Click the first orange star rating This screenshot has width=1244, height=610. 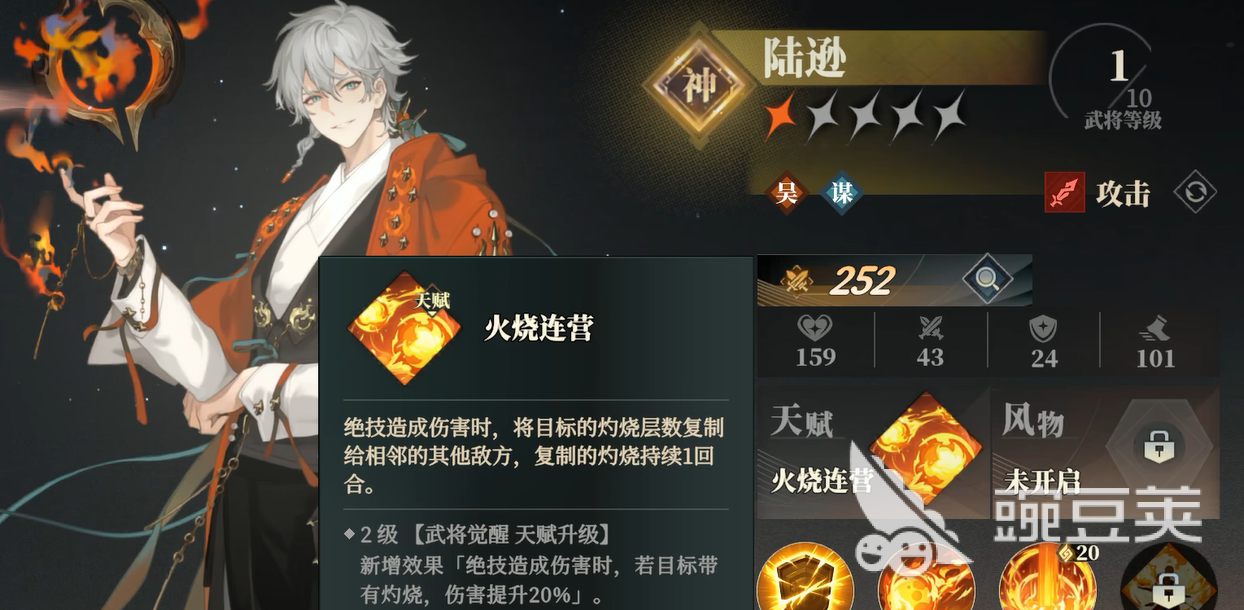pyautogui.click(x=783, y=115)
